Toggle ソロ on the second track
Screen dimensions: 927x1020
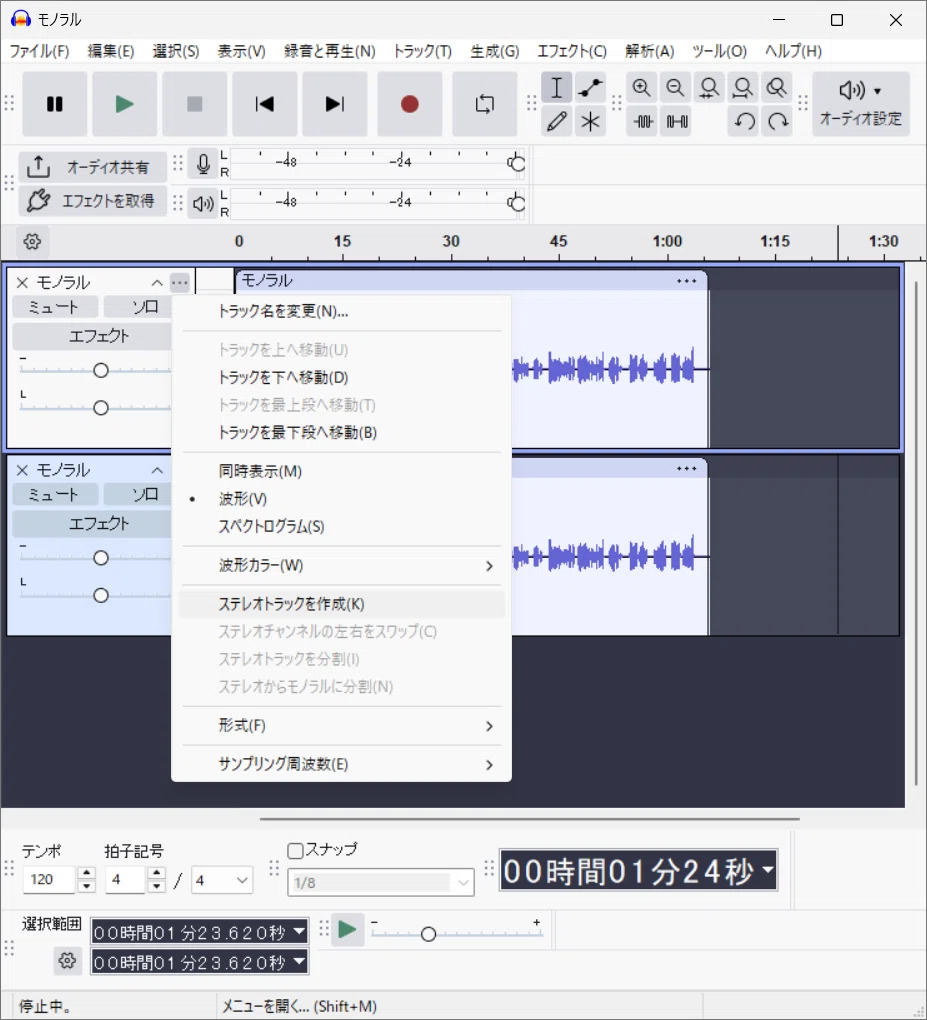pos(138,494)
